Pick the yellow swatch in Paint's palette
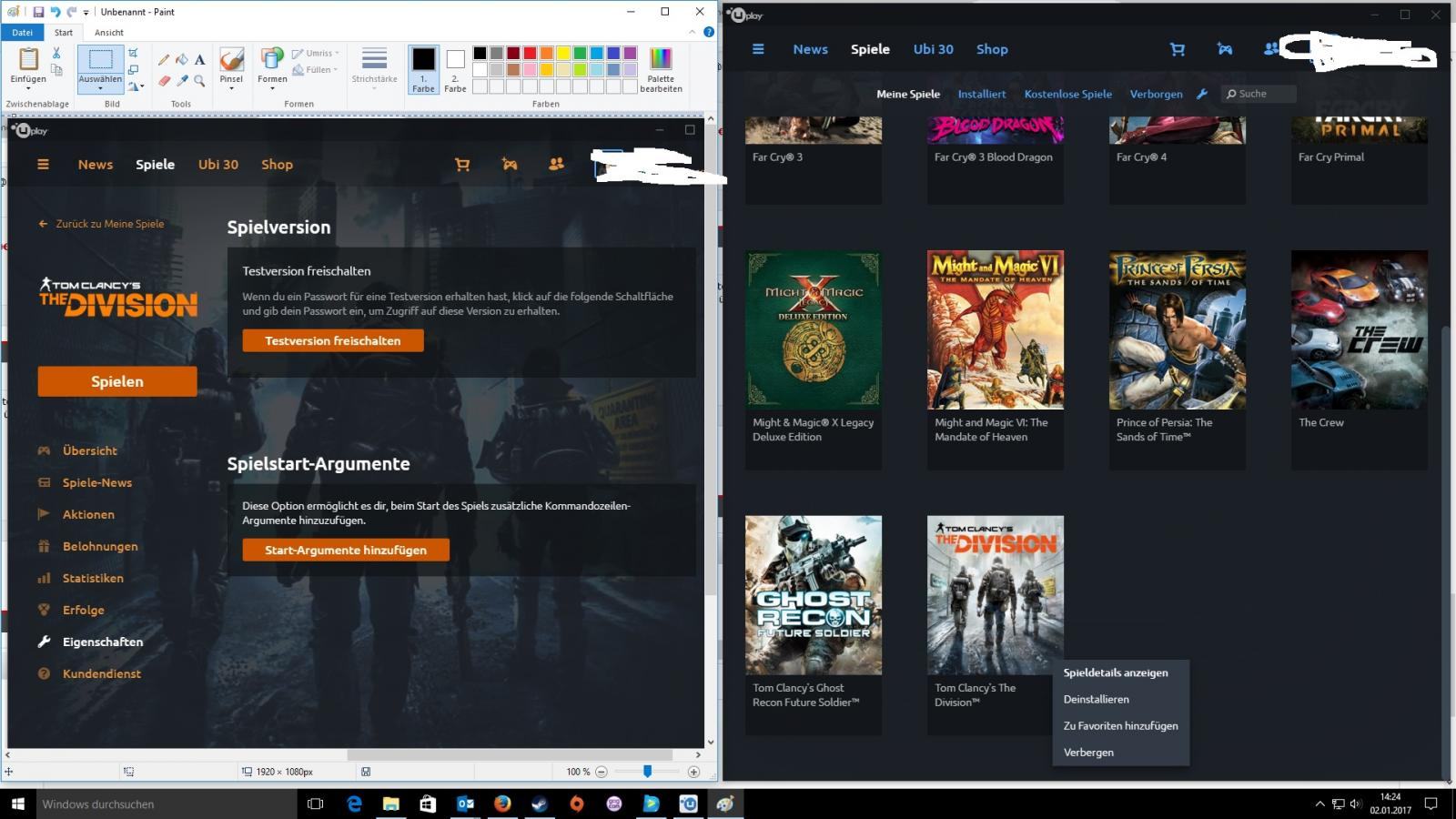This screenshot has height=819, width=1456. click(563, 53)
